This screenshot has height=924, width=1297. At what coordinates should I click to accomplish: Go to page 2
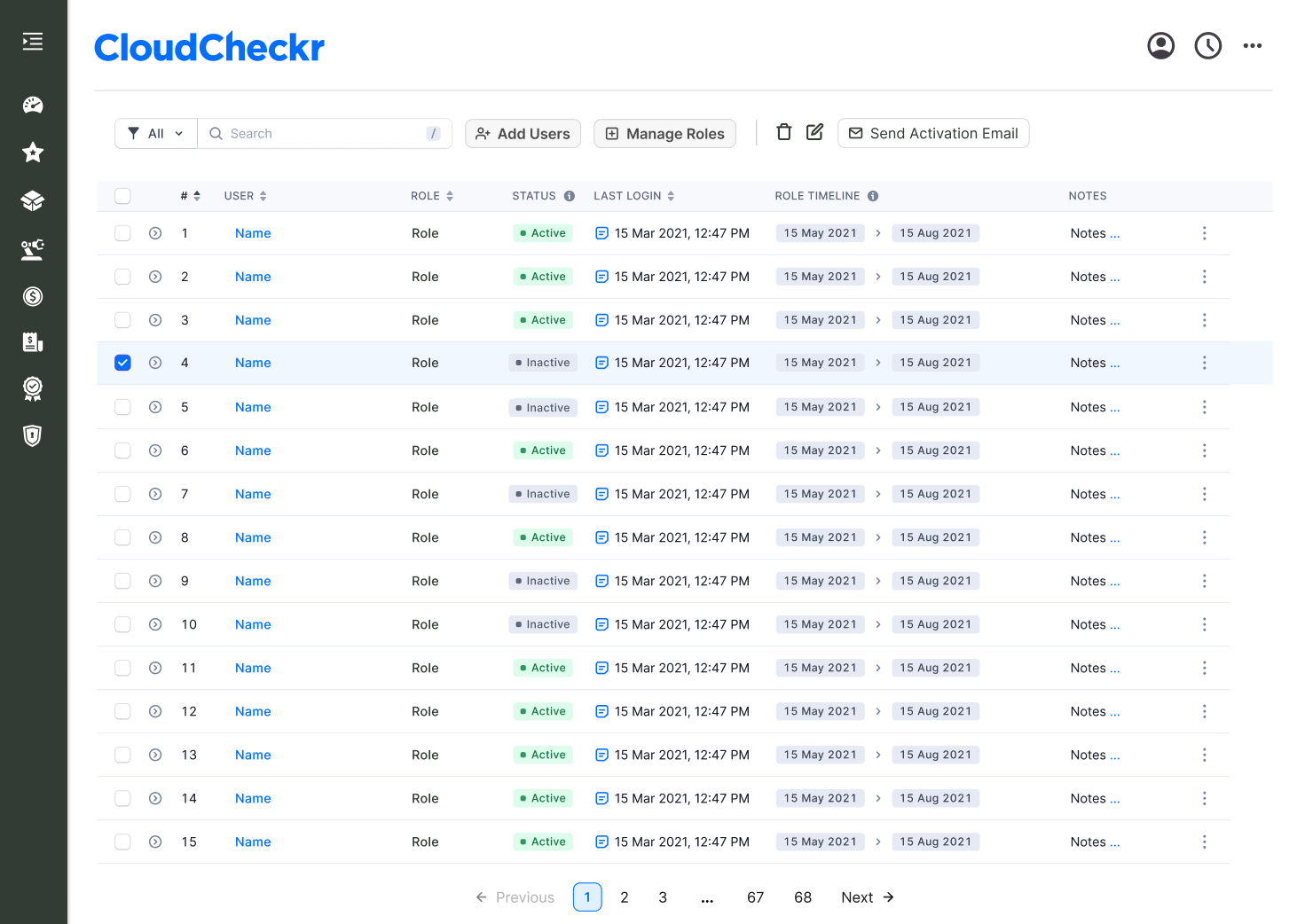625,897
